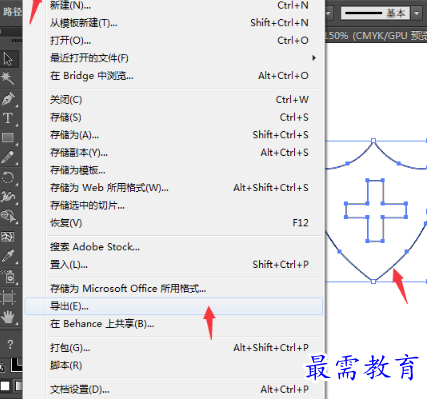Select the Rectangle tool
This screenshot has height=399, width=427.
[x=8, y=137]
